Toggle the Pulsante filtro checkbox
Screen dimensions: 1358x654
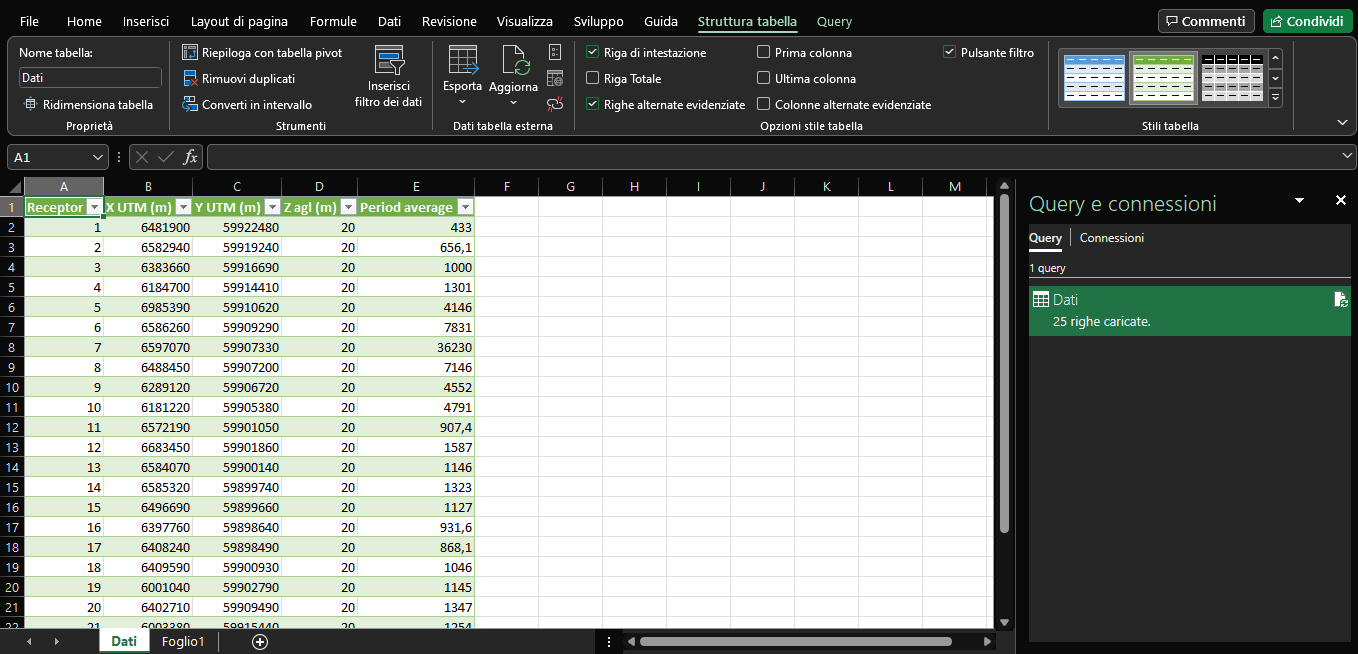(950, 52)
